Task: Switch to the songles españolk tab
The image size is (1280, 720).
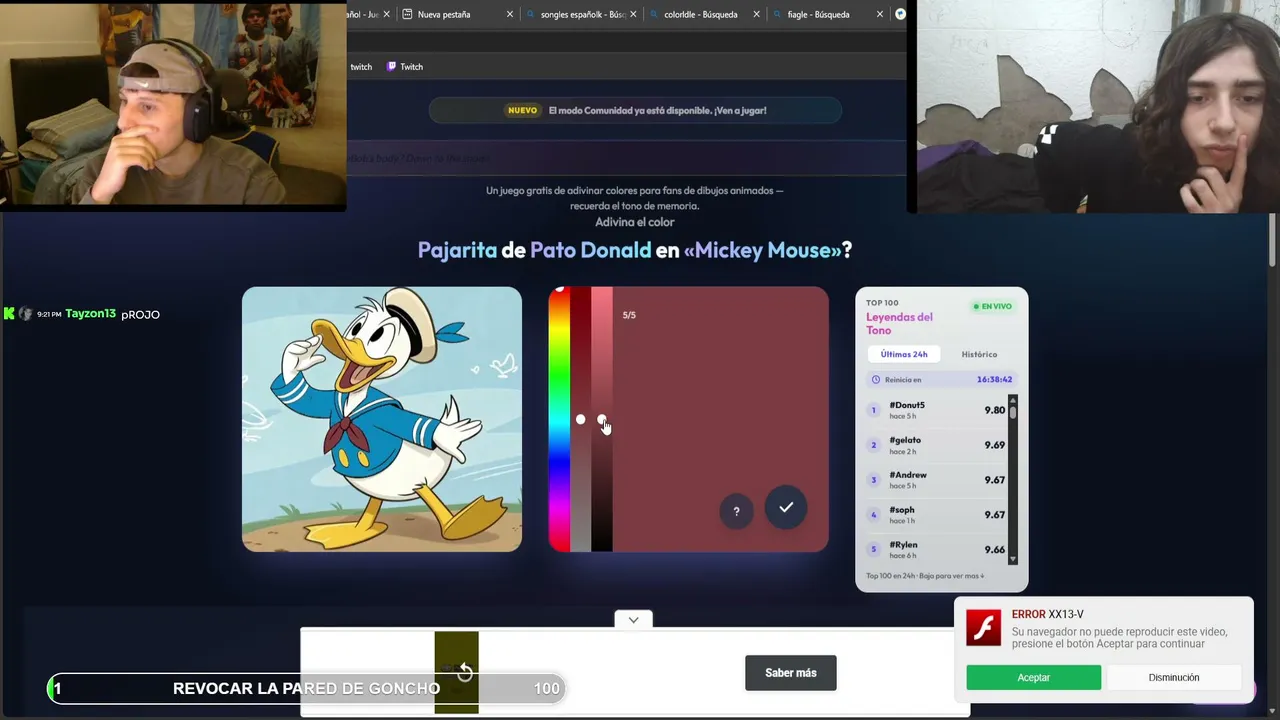Action: 582,14
